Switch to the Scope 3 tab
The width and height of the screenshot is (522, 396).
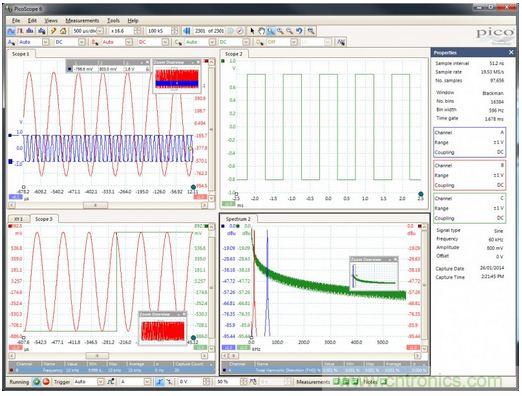(x=44, y=219)
